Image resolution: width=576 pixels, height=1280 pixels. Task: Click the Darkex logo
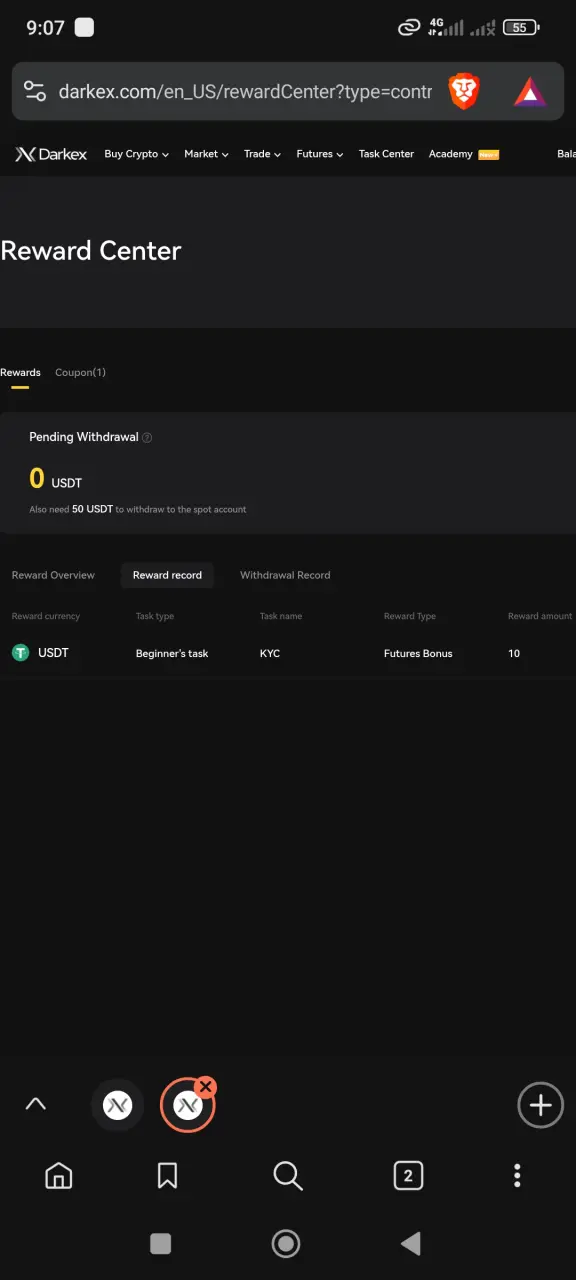[x=51, y=154]
